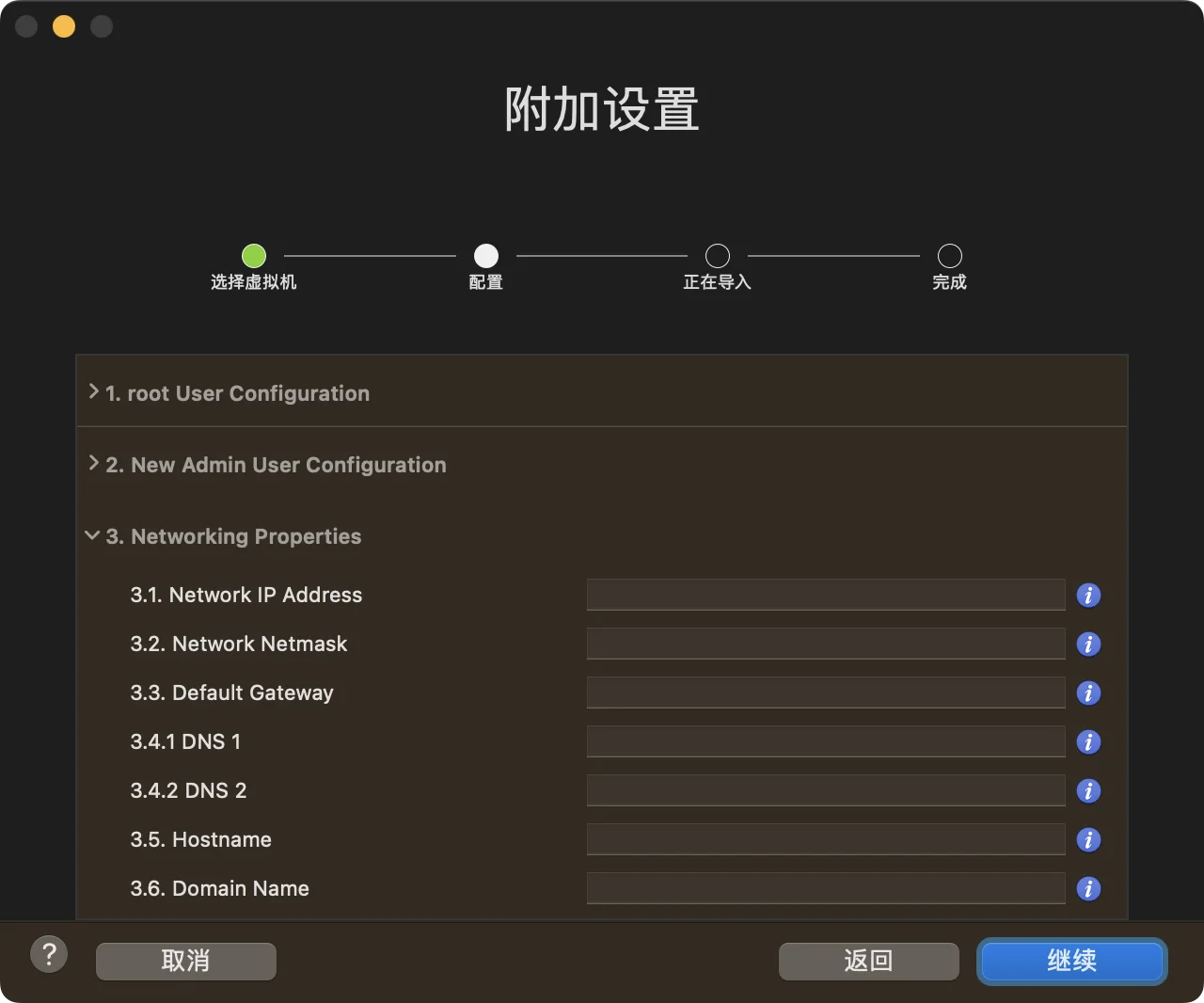Viewport: 1204px width, 1003px height.
Task: Open the info popup for Hostname
Action: tap(1088, 839)
